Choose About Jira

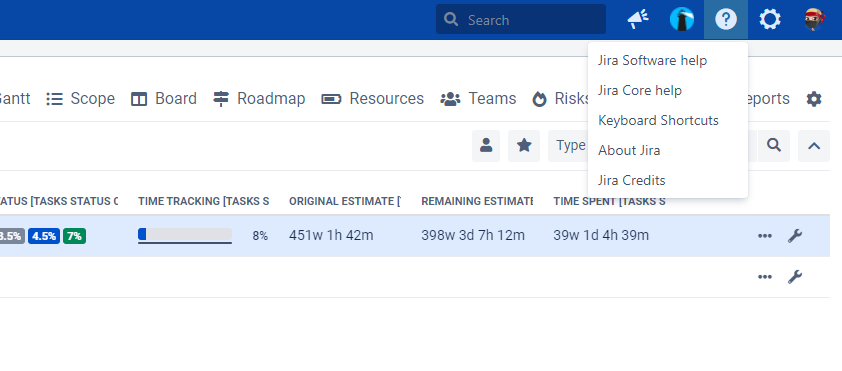click(629, 150)
